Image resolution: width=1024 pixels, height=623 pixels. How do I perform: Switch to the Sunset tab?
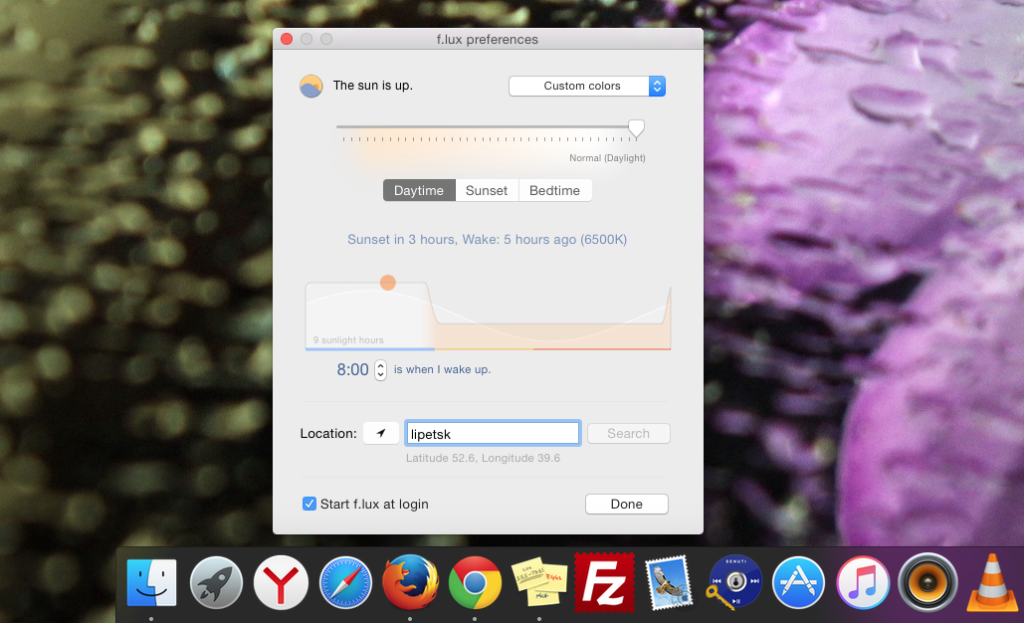tap(487, 190)
